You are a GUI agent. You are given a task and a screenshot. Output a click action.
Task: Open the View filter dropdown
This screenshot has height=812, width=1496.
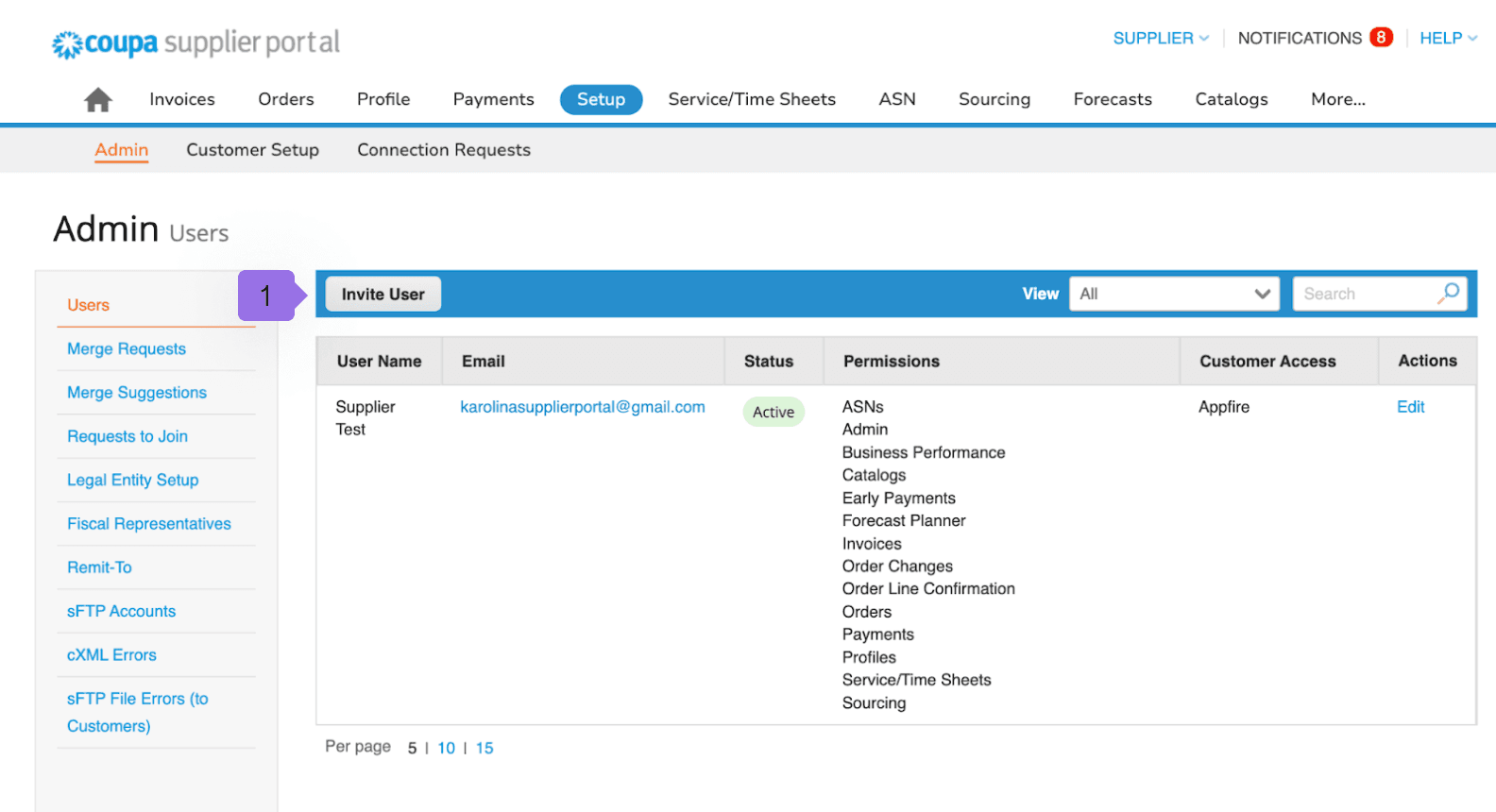[x=1173, y=294]
